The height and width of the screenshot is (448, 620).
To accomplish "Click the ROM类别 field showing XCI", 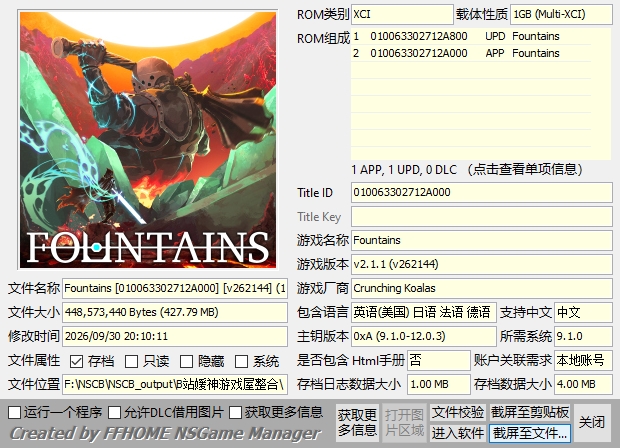I will coord(402,15).
